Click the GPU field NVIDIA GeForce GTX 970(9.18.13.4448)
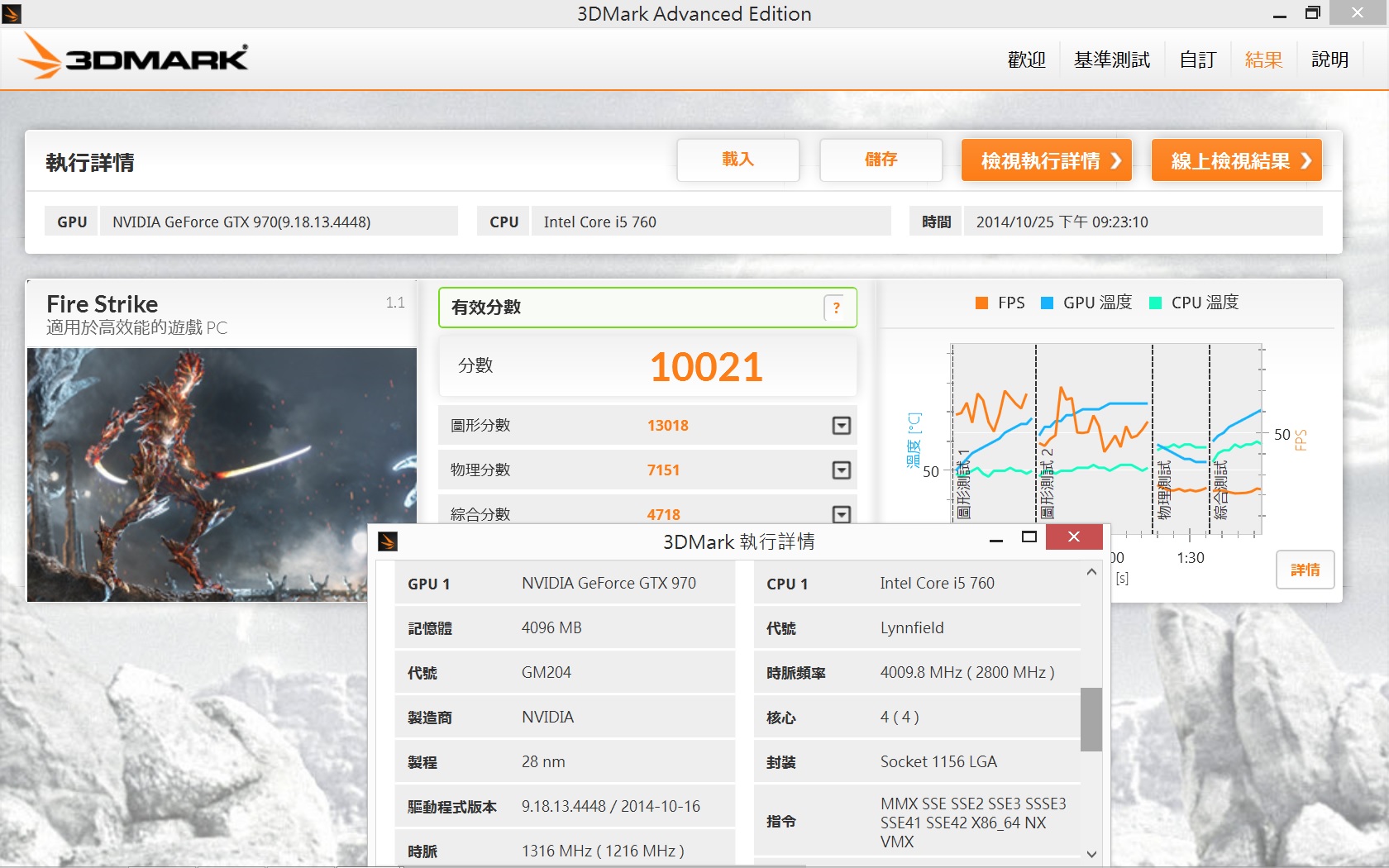This screenshot has height=868, width=1389. pos(279,222)
